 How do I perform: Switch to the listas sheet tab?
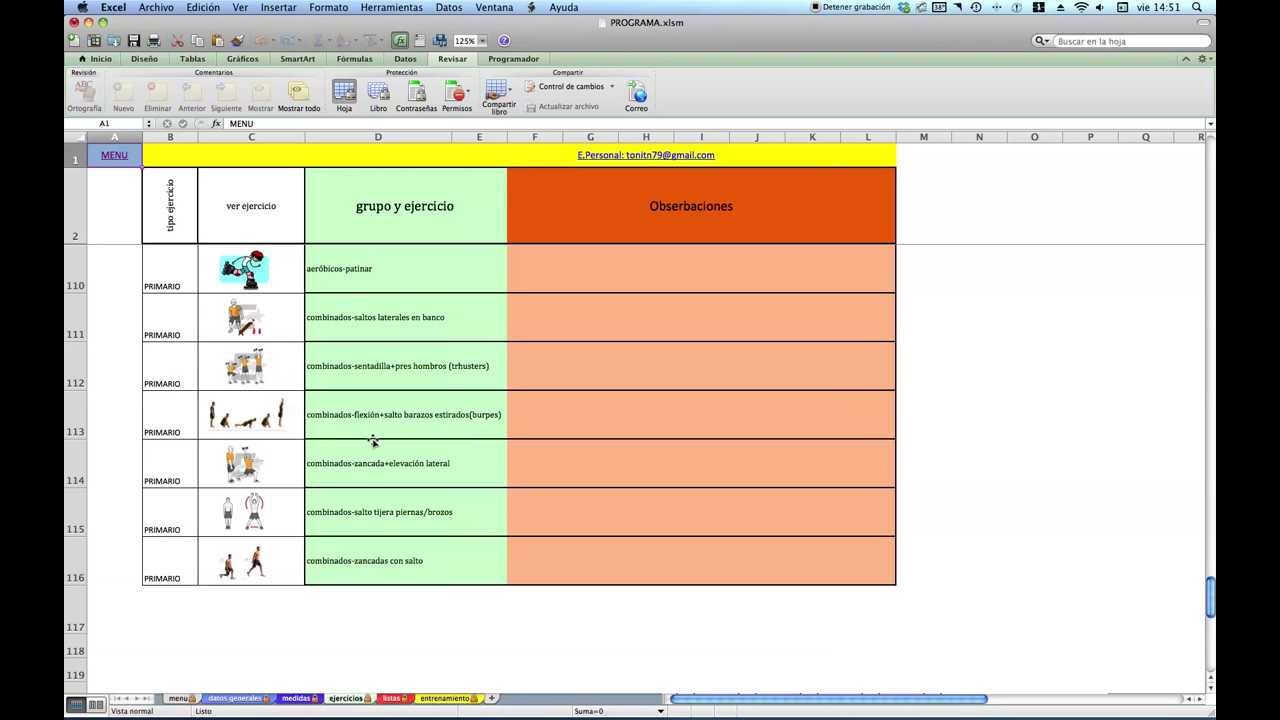click(393, 698)
